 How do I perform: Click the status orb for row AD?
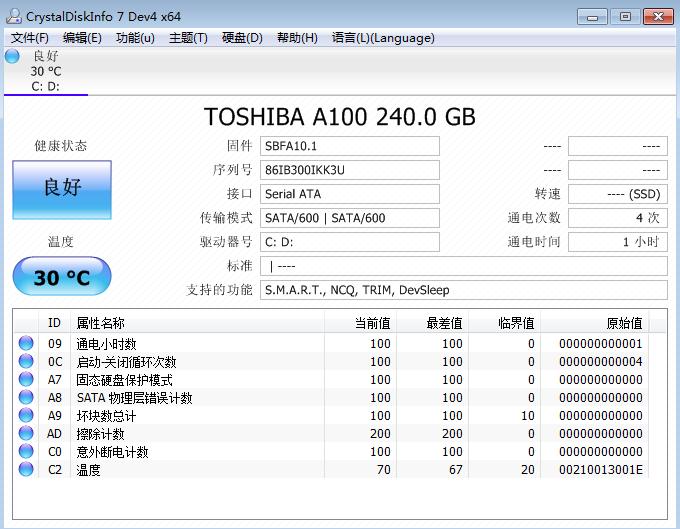(26, 433)
